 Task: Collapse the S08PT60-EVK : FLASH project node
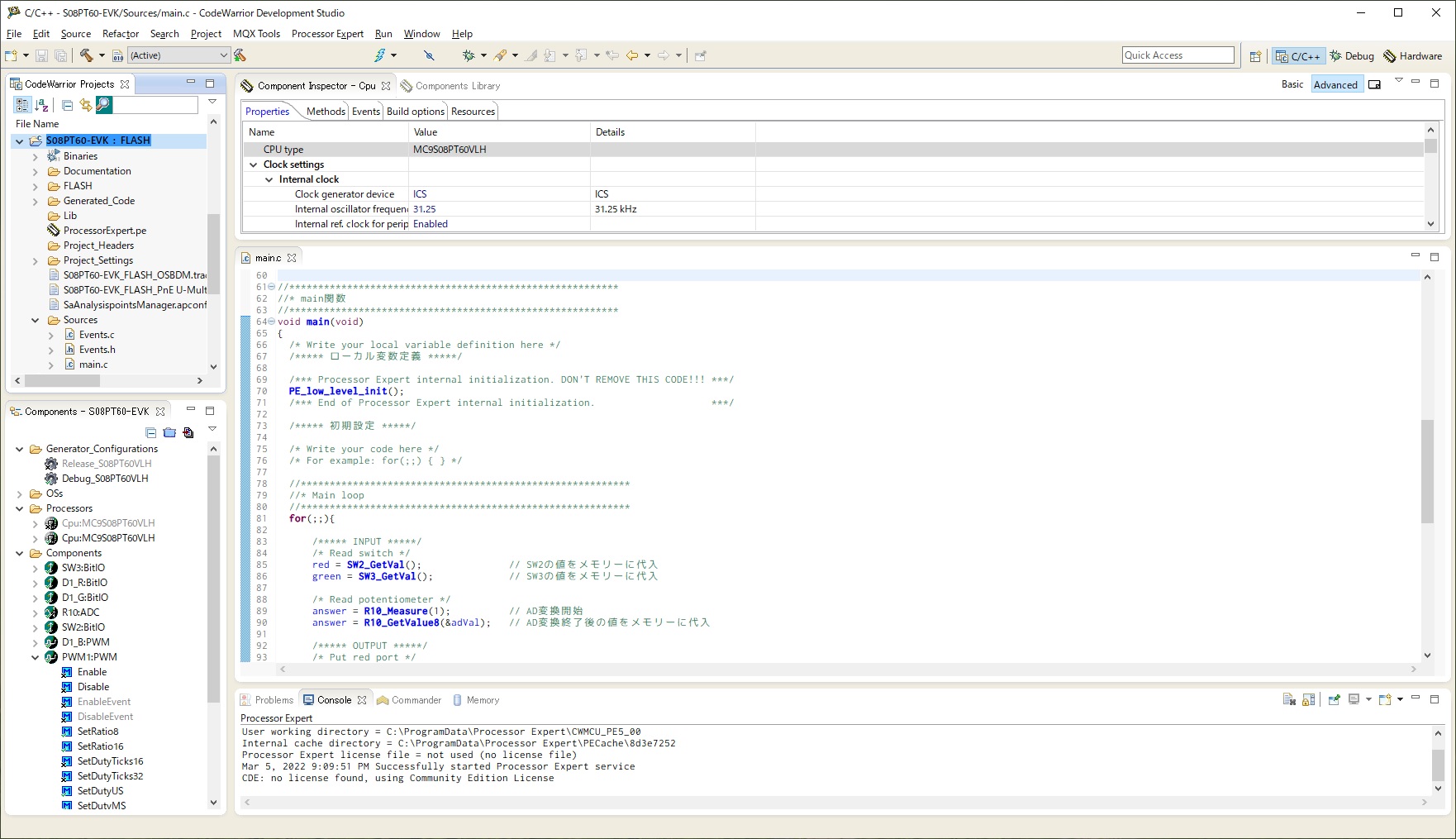click(x=19, y=141)
